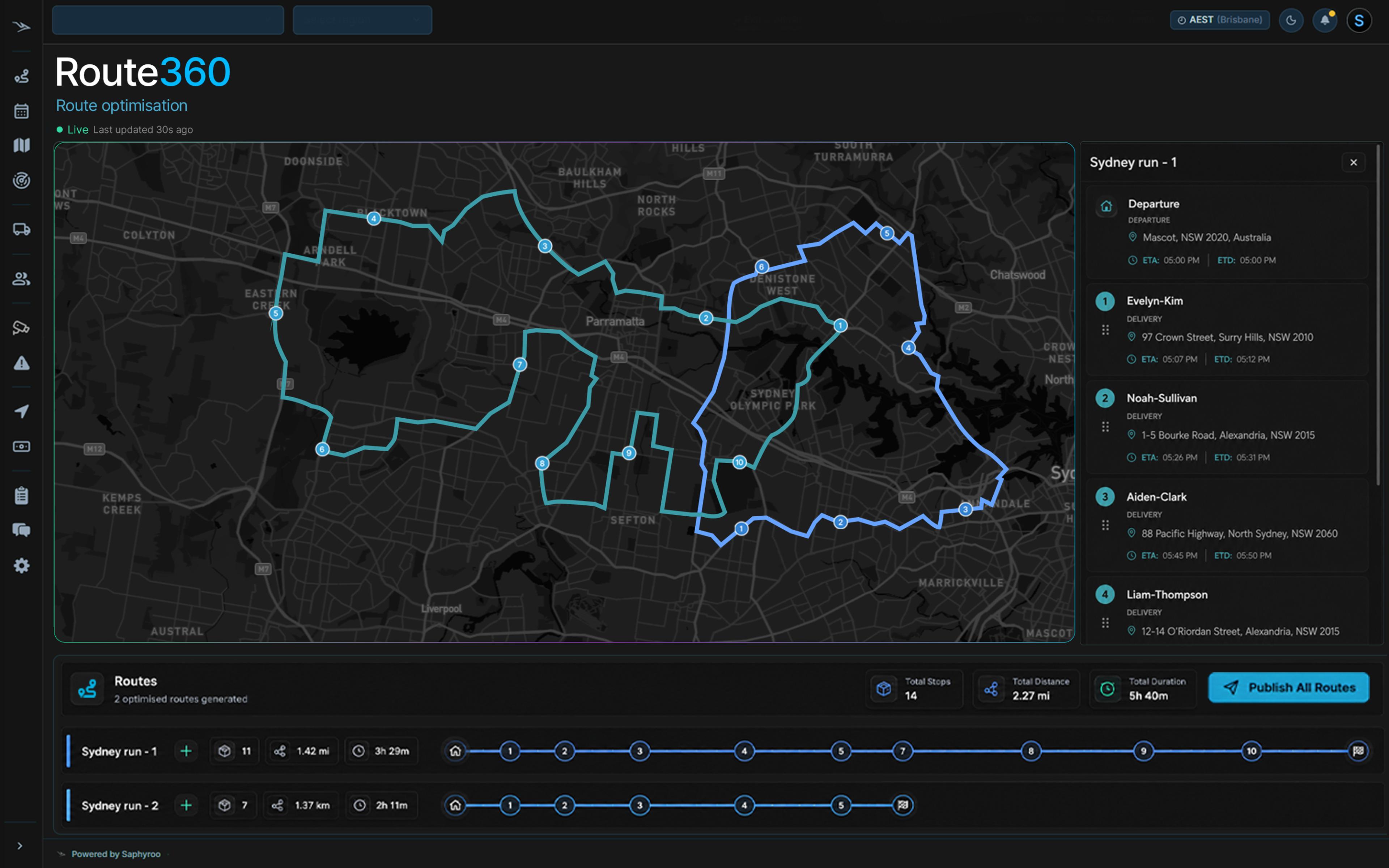Open the clipboard reports sidebar icon
1389x868 pixels.
coord(21,495)
